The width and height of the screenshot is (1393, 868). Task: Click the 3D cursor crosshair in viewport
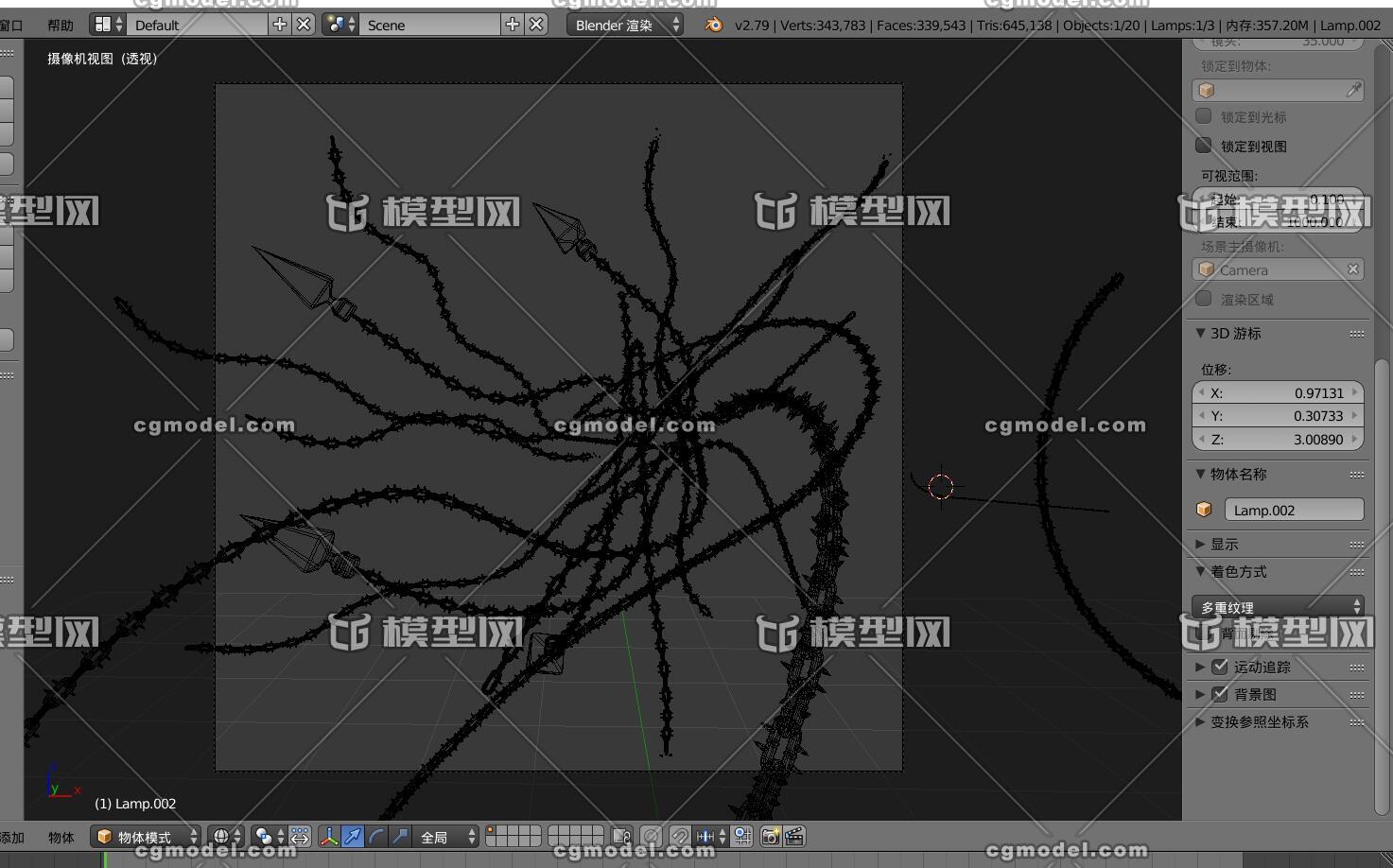(x=941, y=486)
